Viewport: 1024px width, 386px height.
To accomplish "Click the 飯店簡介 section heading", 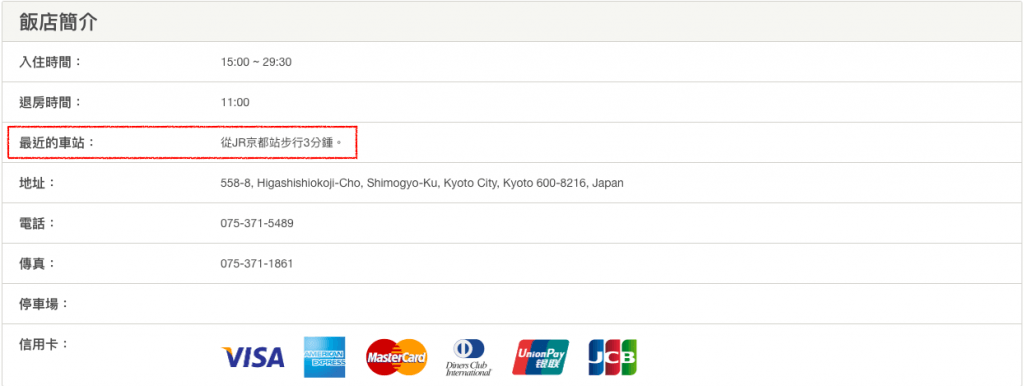I will click(x=58, y=22).
